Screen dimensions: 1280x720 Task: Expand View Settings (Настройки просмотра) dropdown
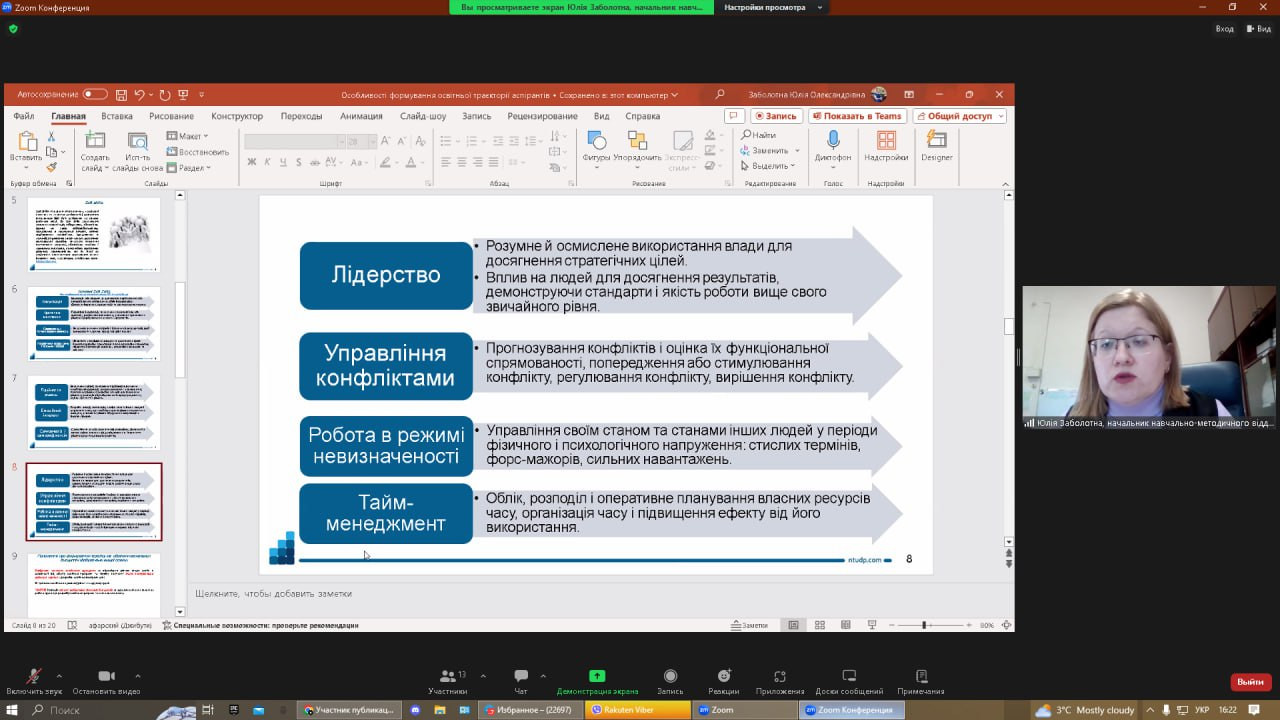click(x=770, y=7)
